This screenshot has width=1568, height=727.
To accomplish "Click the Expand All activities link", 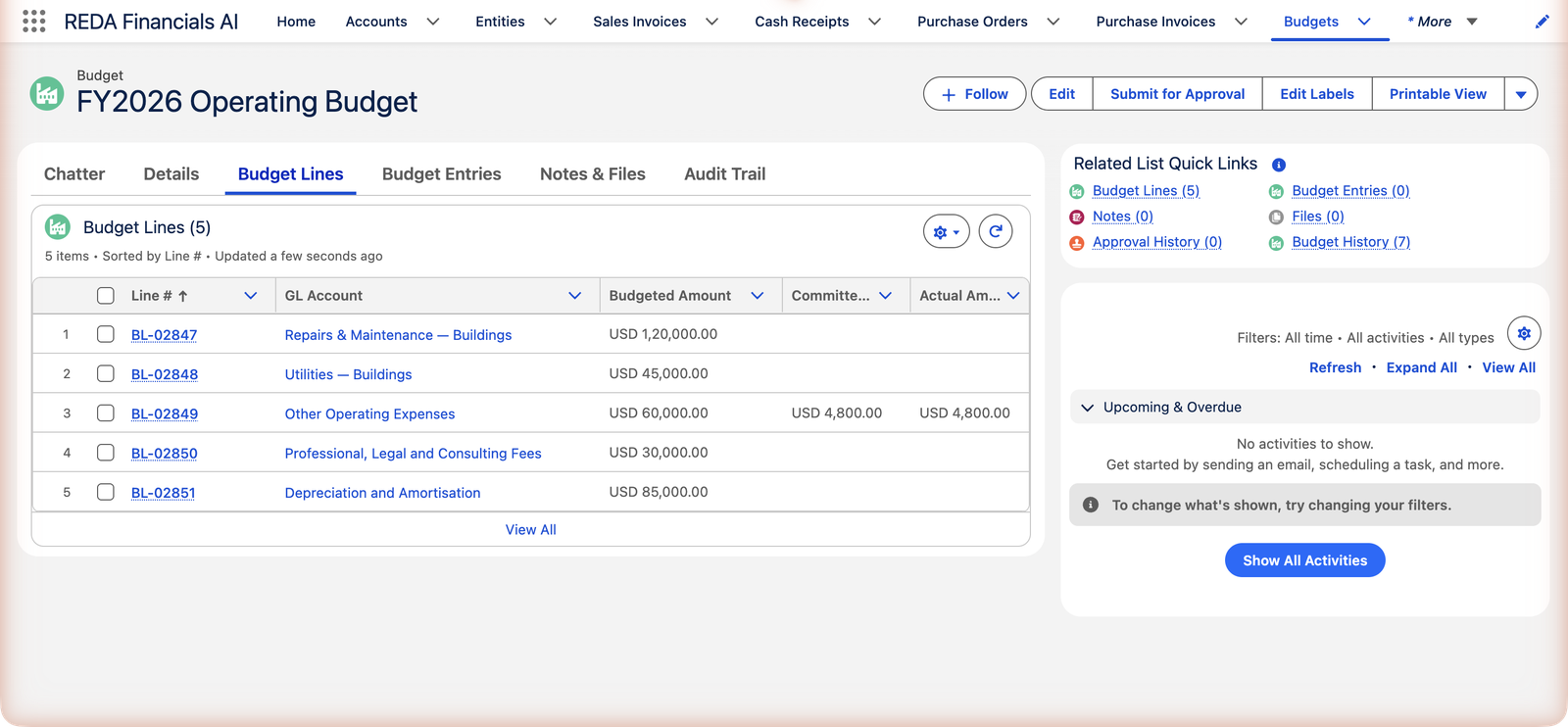I will (x=1422, y=367).
